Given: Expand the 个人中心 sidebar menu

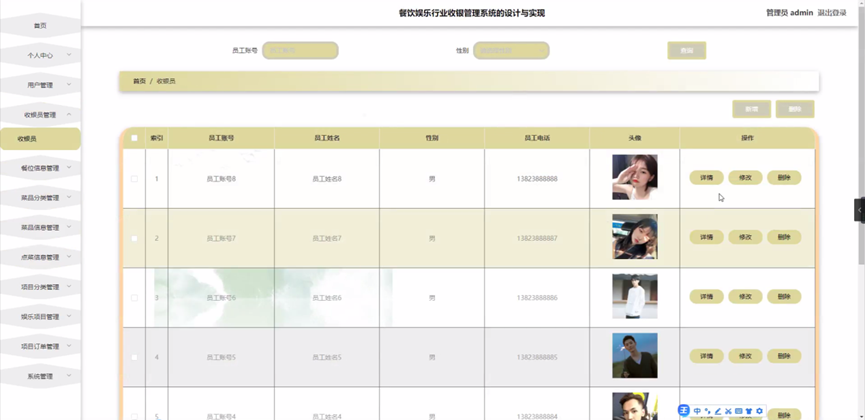Looking at the screenshot, I should 40,55.
